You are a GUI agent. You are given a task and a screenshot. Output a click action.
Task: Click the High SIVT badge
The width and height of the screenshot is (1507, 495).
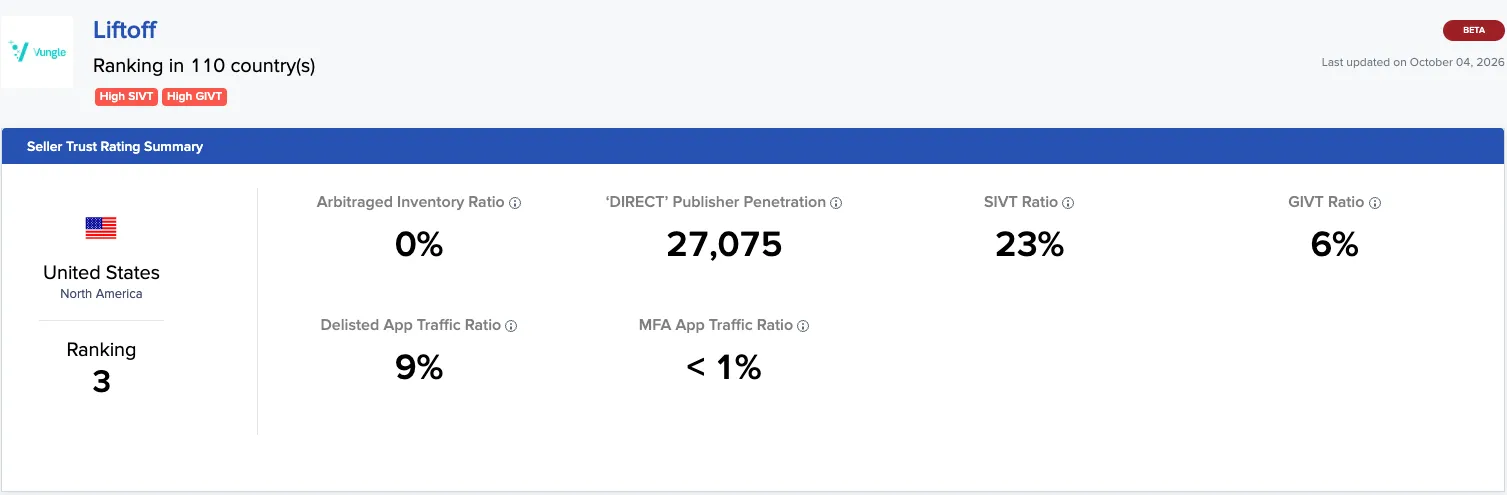(x=127, y=97)
